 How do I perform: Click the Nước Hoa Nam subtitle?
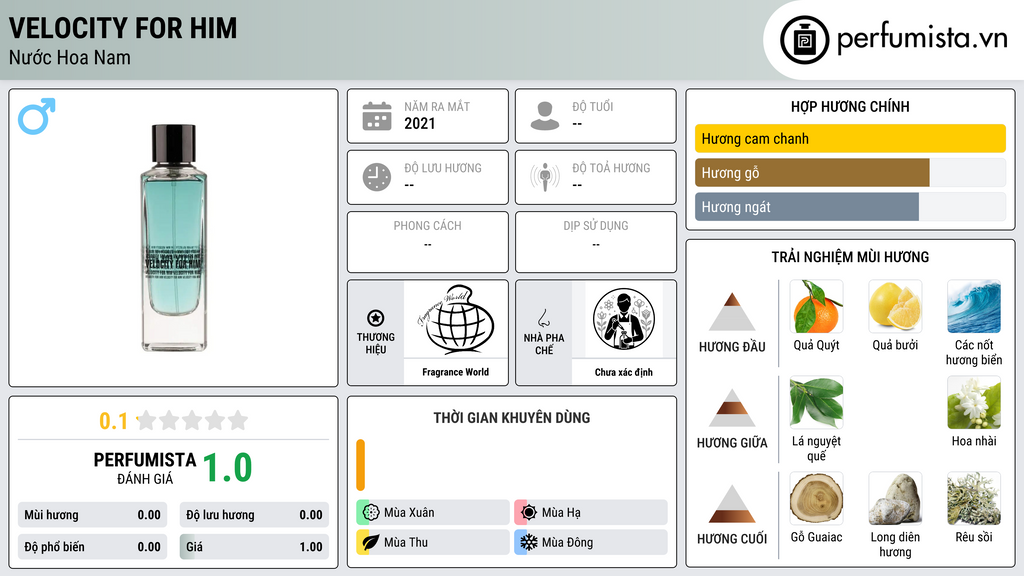pyautogui.click(x=70, y=57)
